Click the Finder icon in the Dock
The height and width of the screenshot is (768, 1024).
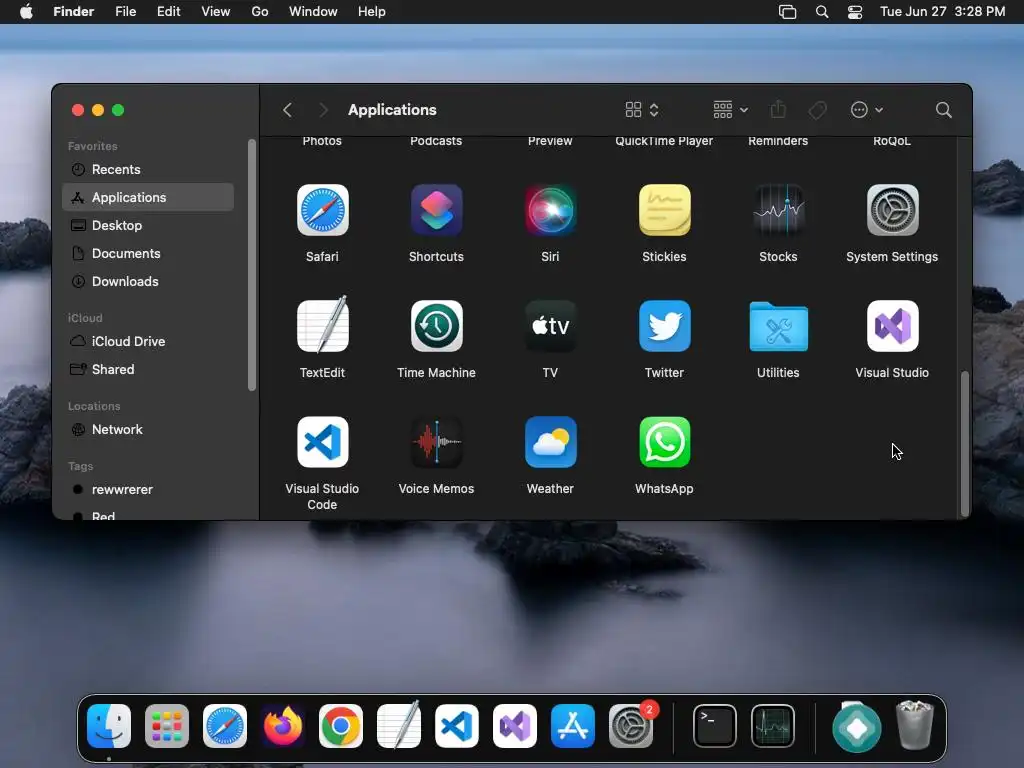click(x=109, y=726)
